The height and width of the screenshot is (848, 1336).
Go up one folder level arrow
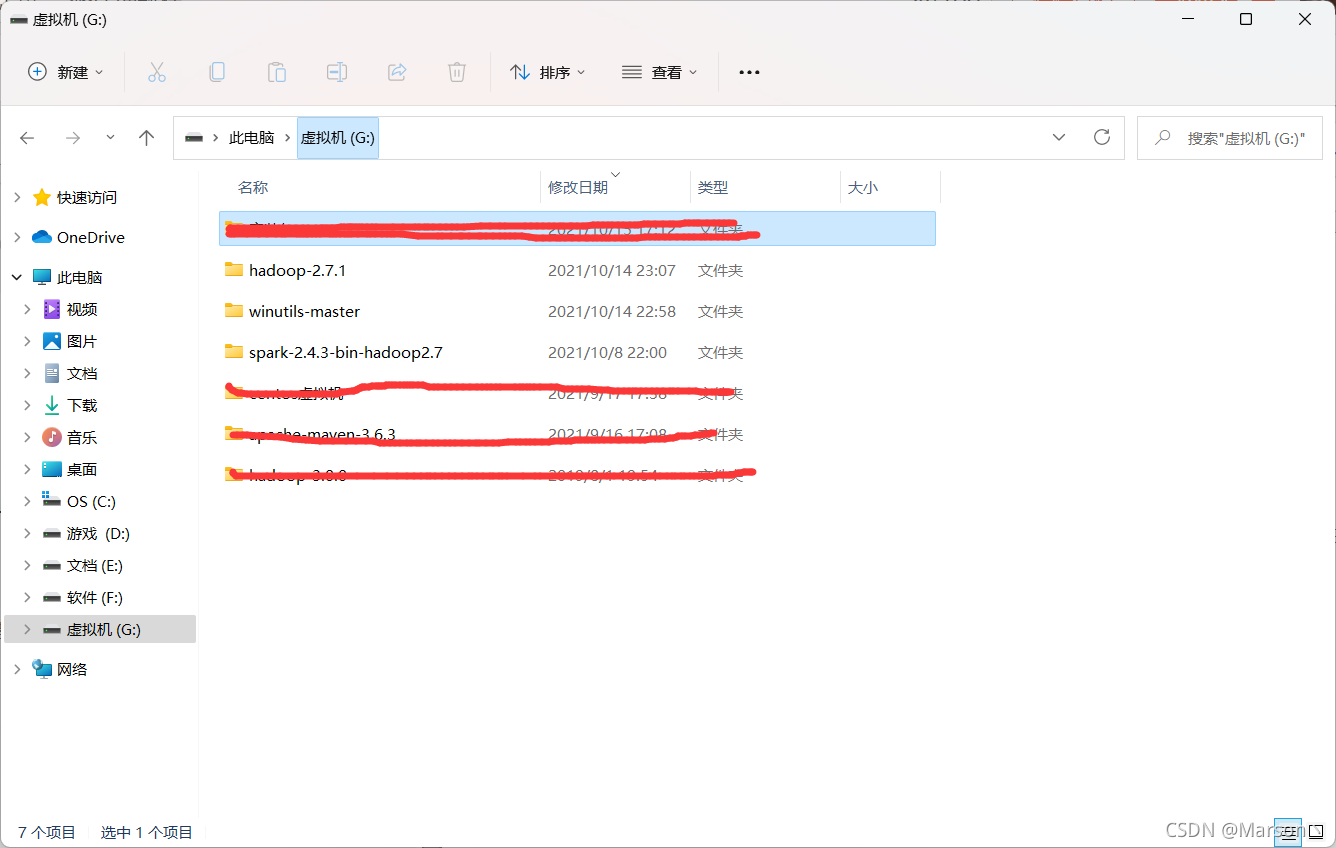coord(147,138)
